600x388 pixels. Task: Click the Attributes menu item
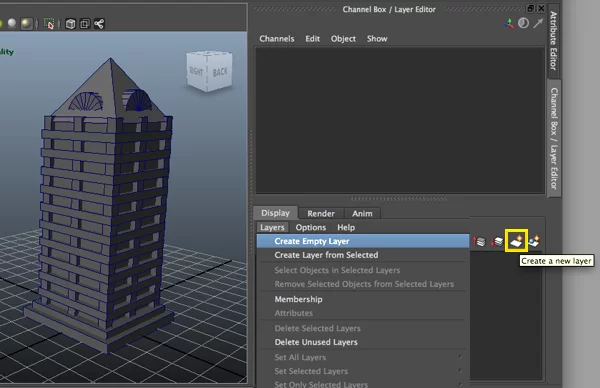tap(363, 313)
